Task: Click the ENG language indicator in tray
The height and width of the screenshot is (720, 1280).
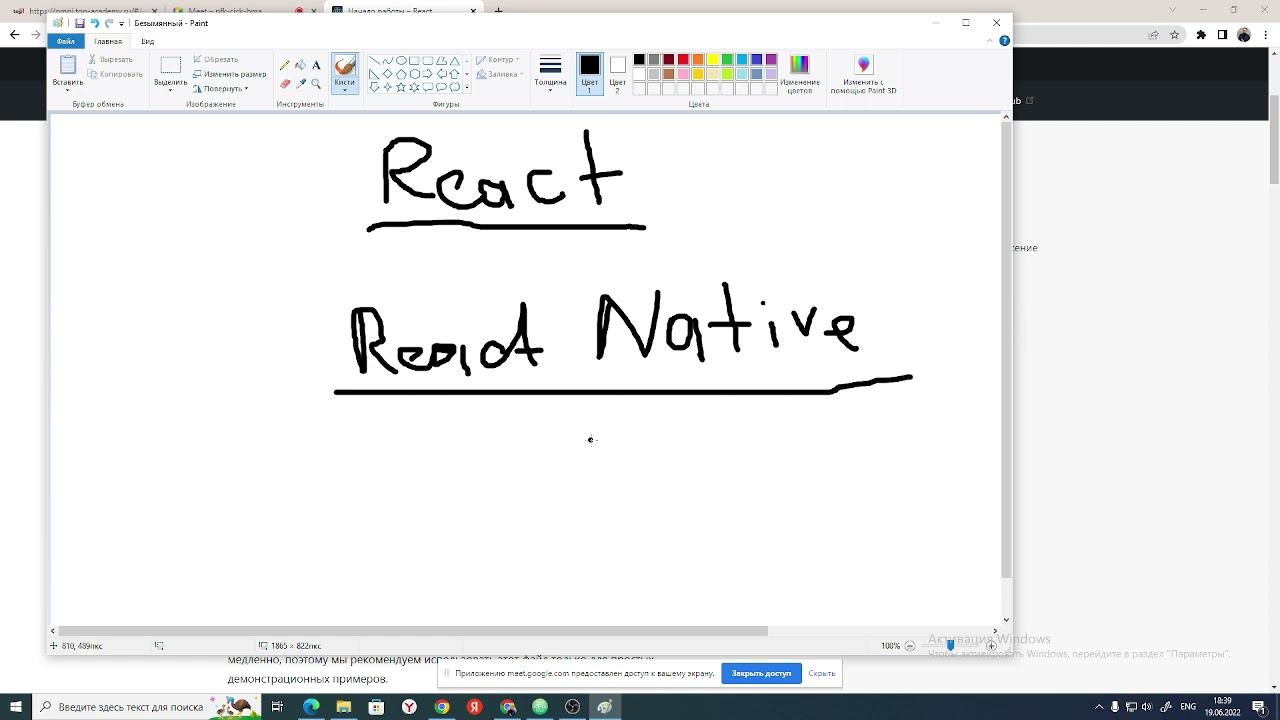Action: [1188, 707]
